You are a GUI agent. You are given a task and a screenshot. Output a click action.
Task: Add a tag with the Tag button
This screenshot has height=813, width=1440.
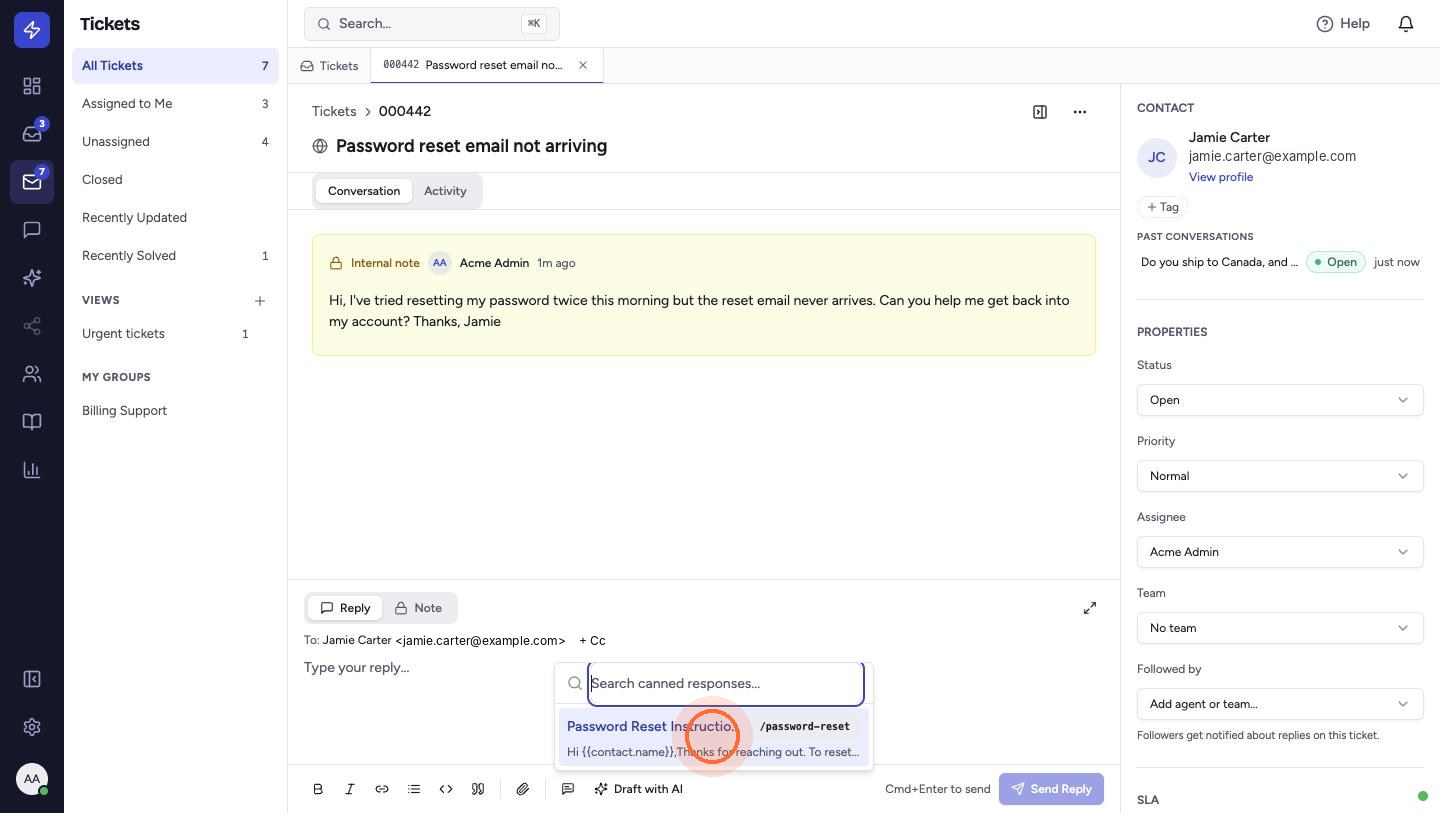coord(1162,207)
